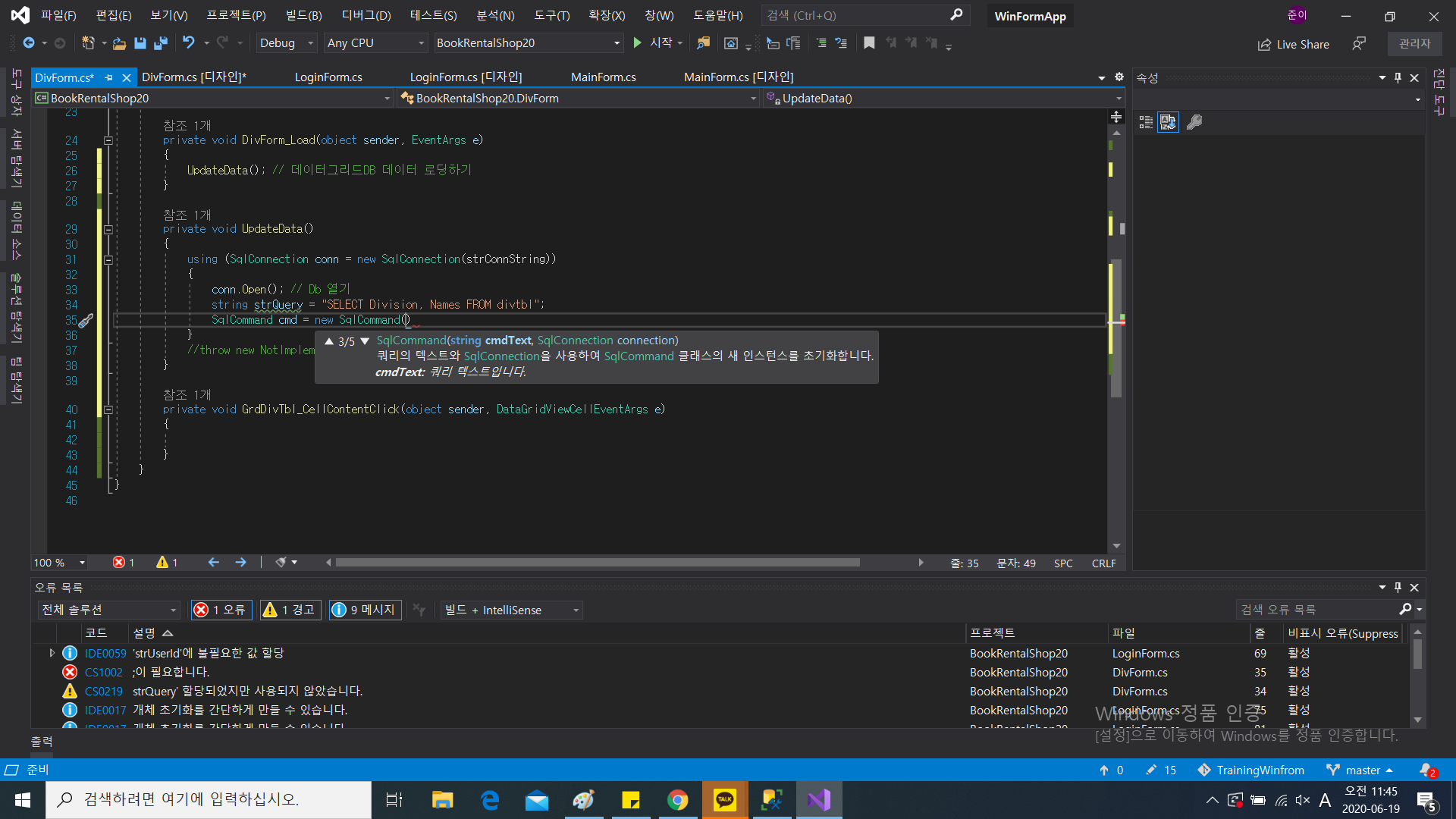1456x819 pixels.
Task: Click the navigate backward arrow below editor
Action: click(214, 563)
